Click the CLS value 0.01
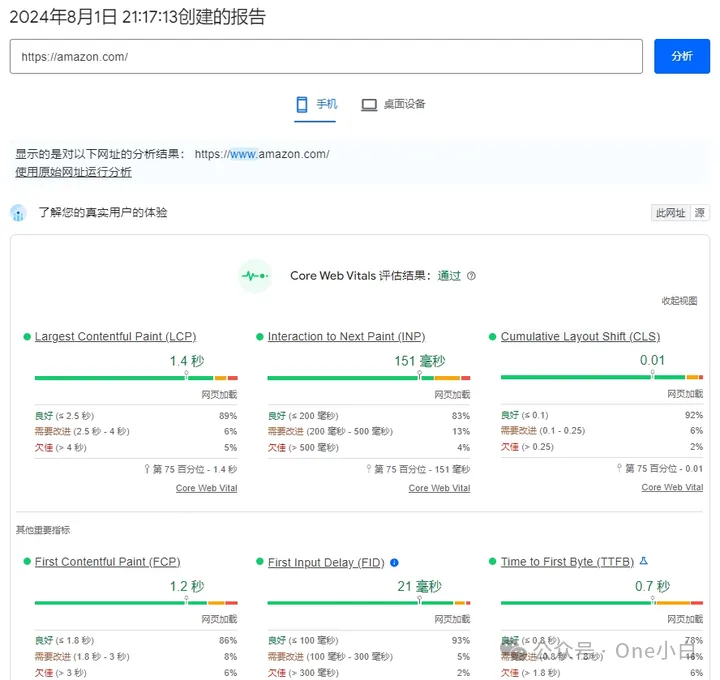The image size is (720, 680). (x=652, y=360)
